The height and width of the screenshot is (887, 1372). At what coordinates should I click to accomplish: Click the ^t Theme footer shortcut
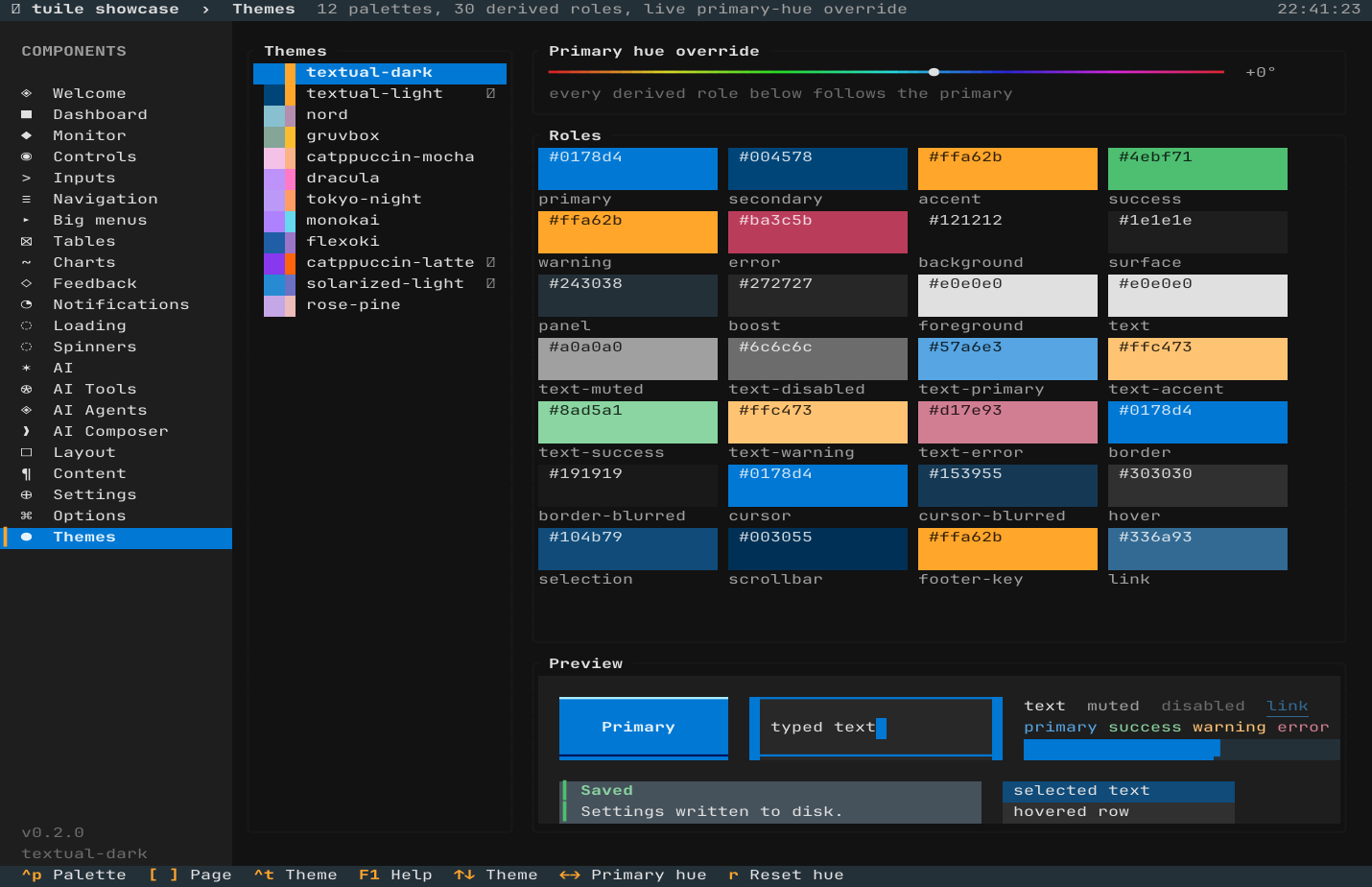(x=296, y=875)
